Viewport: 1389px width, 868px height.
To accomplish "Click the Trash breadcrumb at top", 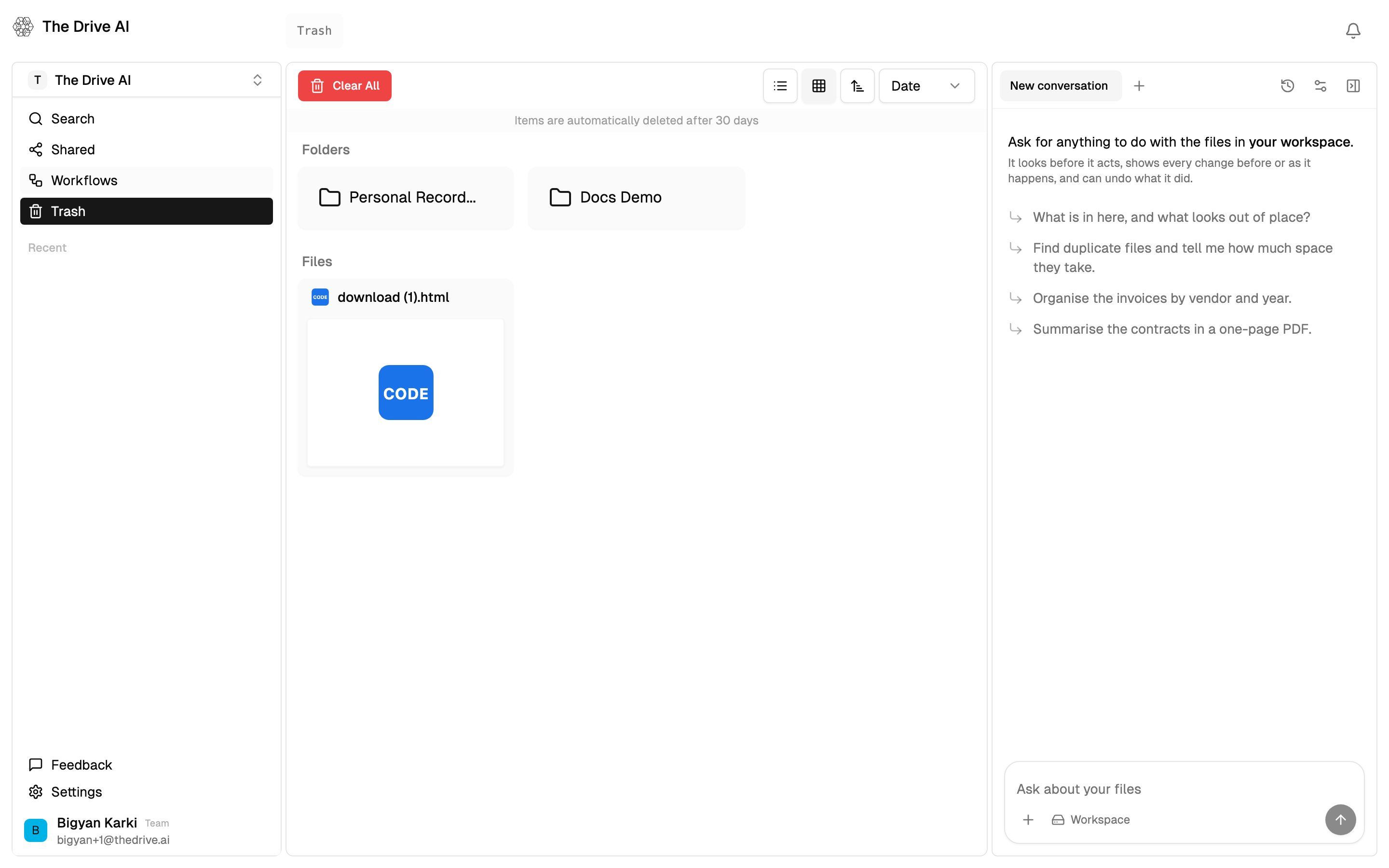I will pyautogui.click(x=314, y=30).
